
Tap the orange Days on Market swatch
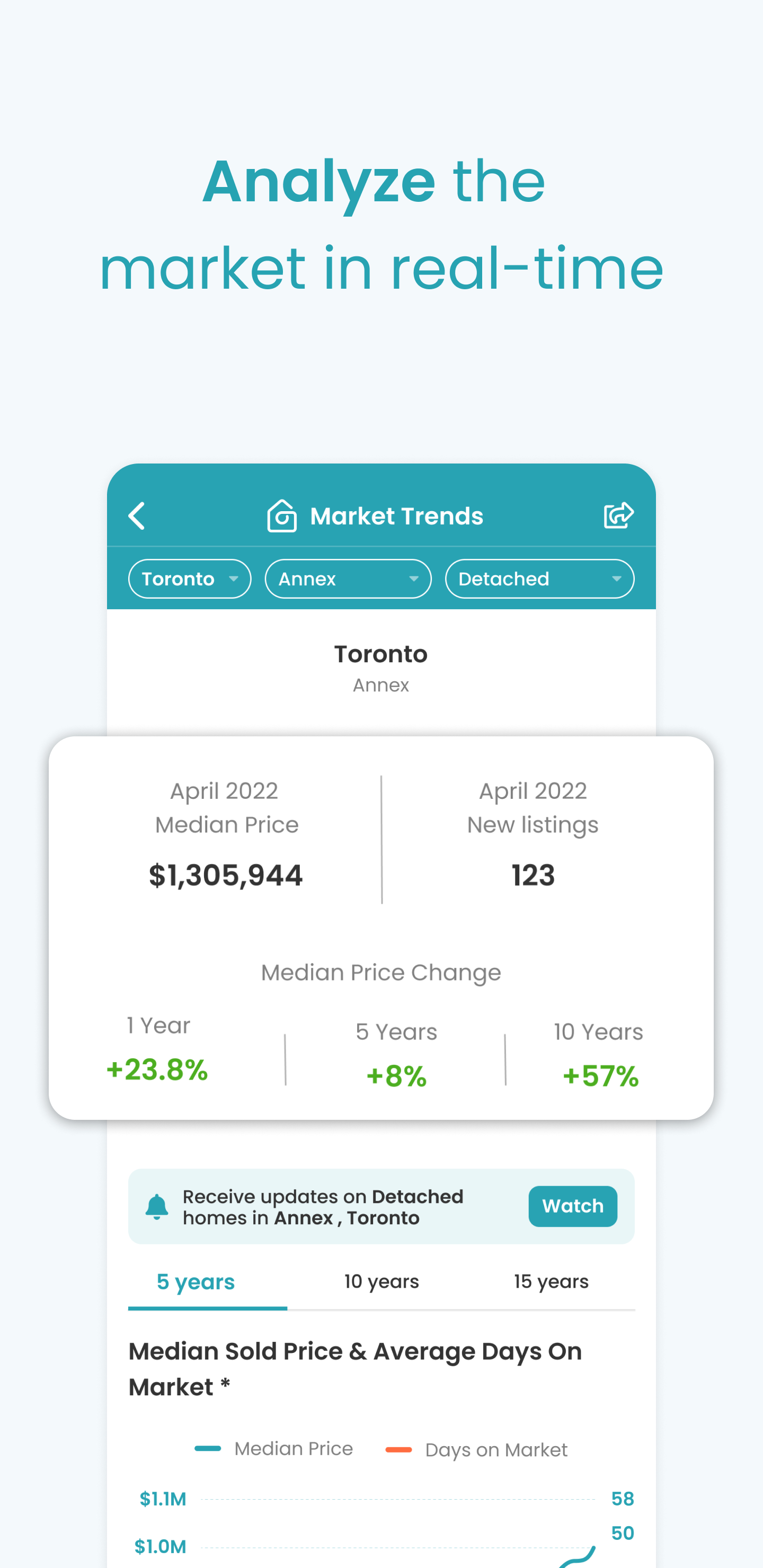[x=399, y=1450]
